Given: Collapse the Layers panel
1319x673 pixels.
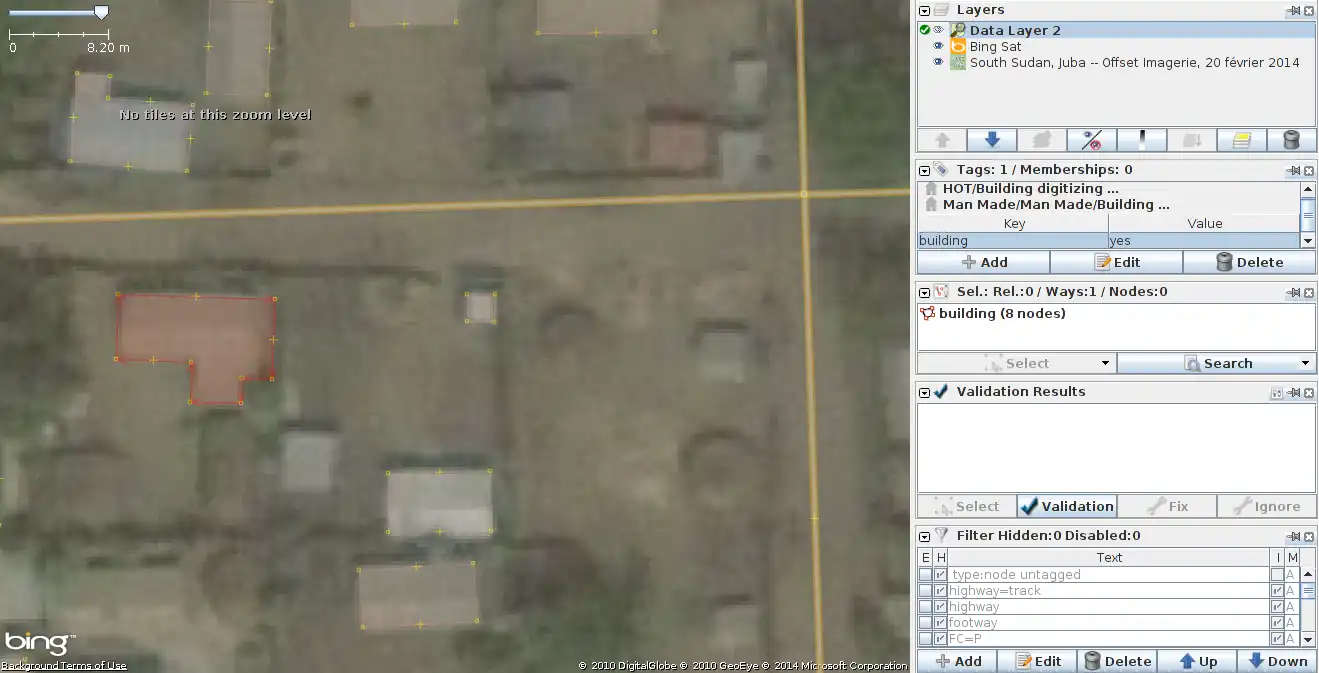Looking at the screenshot, I should [x=924, y=10].
